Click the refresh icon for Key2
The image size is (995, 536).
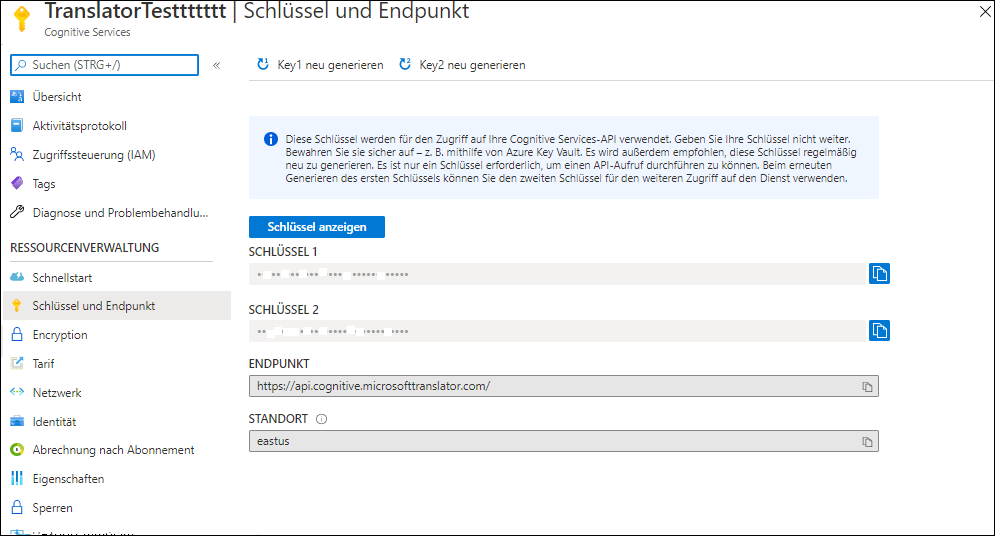405,64
